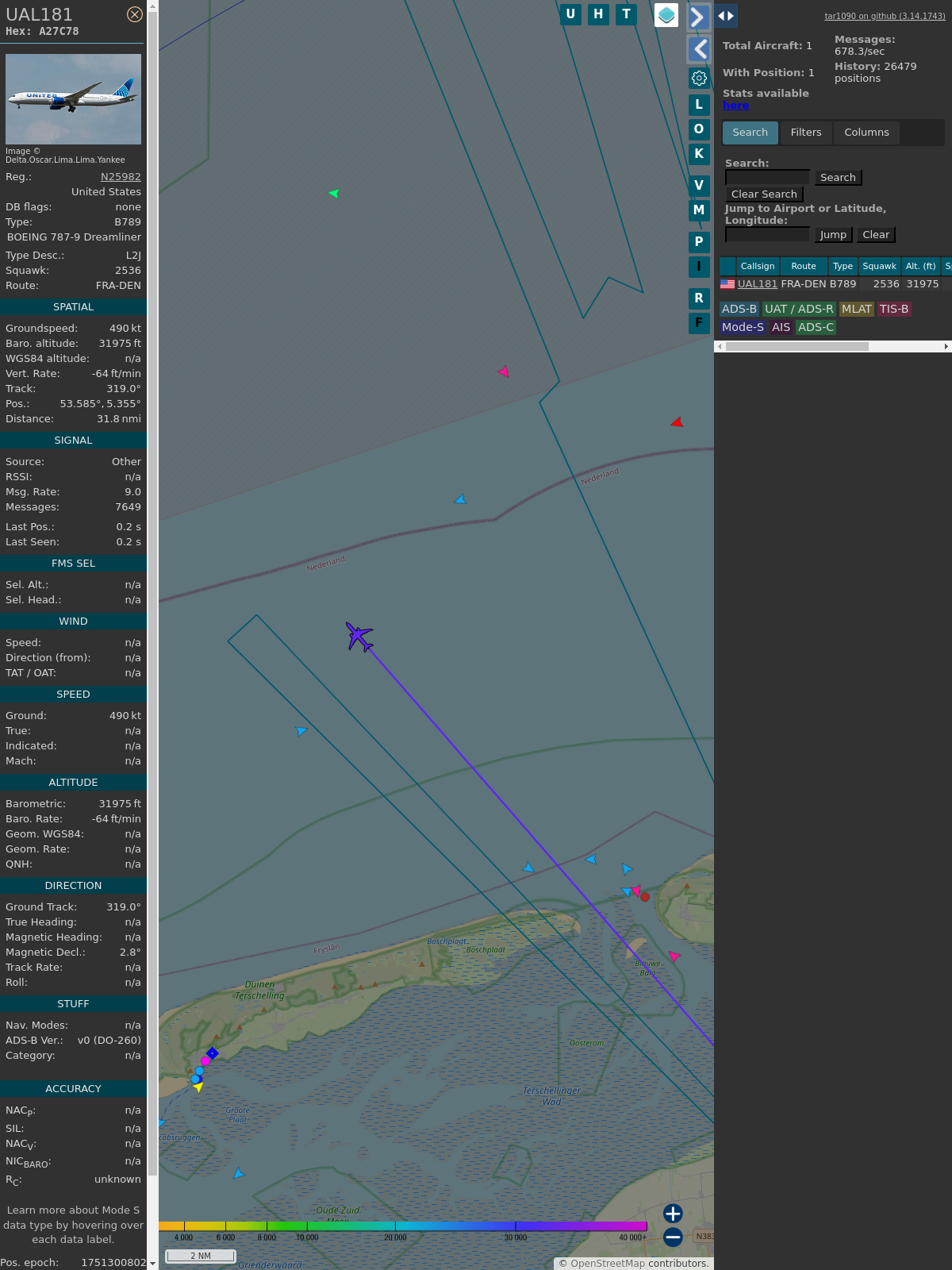Focus the Jump to Airport input field
This screenshot has height=1270, width=952.
[767, 235]
